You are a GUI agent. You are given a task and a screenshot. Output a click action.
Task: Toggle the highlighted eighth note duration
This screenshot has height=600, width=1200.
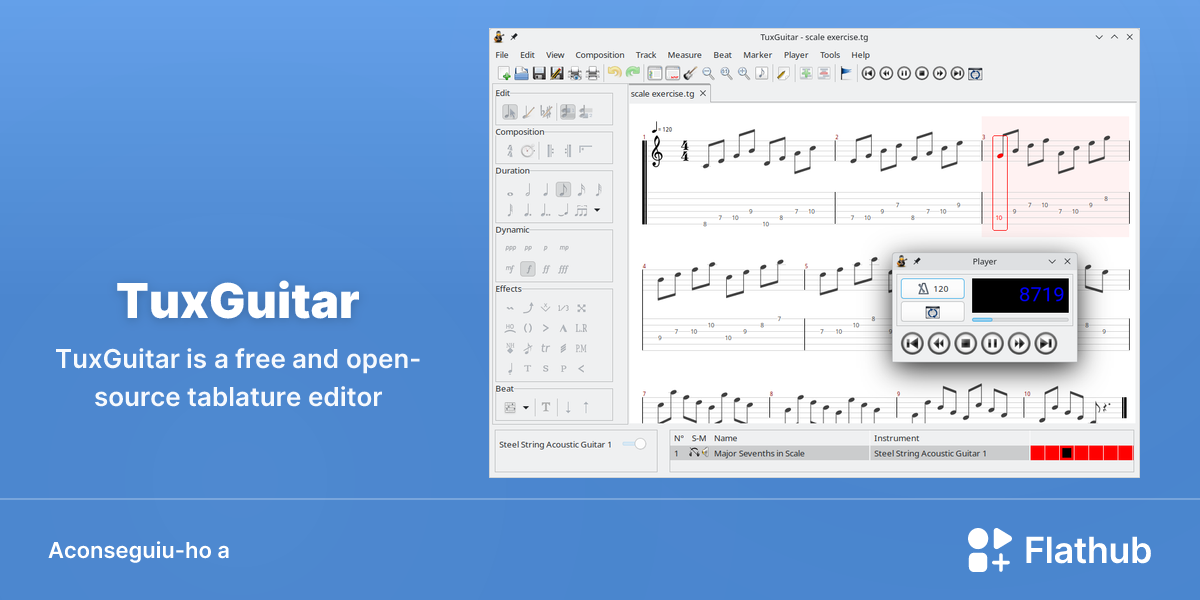coord(563,190)
